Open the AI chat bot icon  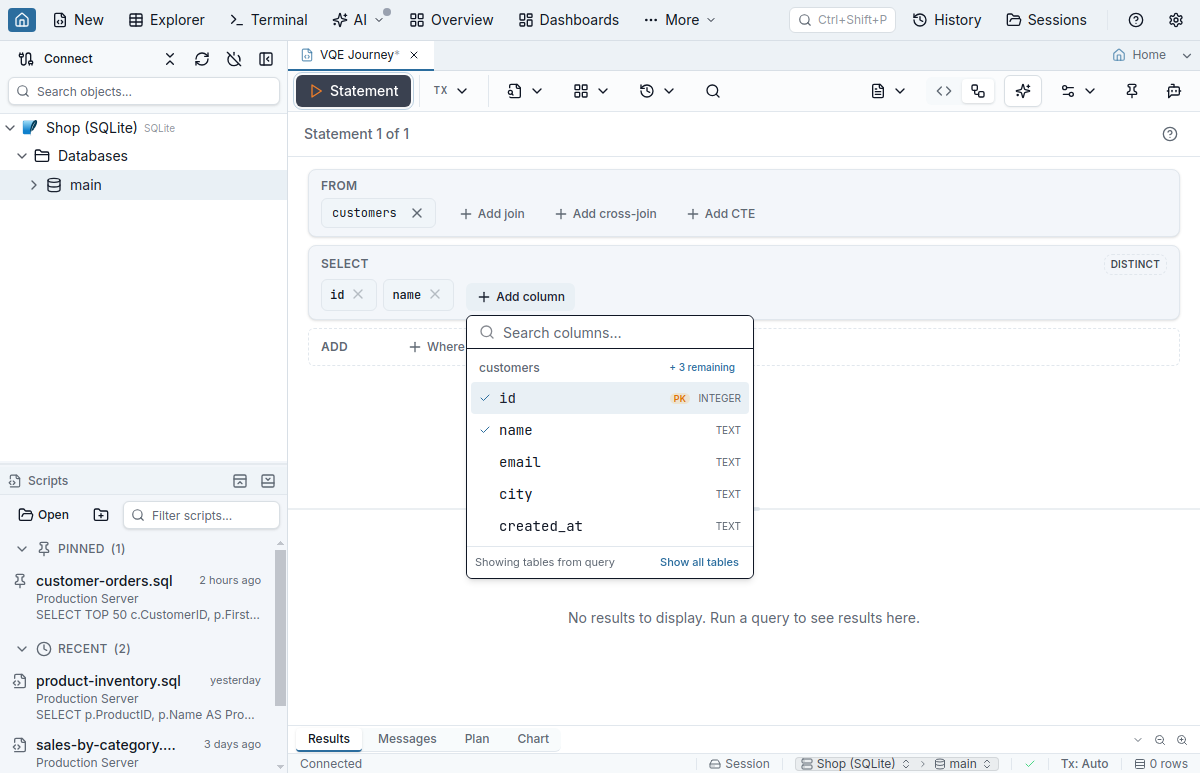pos(1174,91)
